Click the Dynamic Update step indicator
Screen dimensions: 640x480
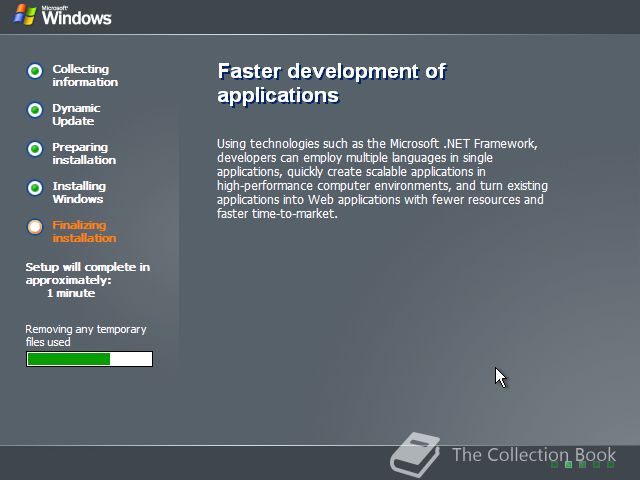click(x=35, y=110)
